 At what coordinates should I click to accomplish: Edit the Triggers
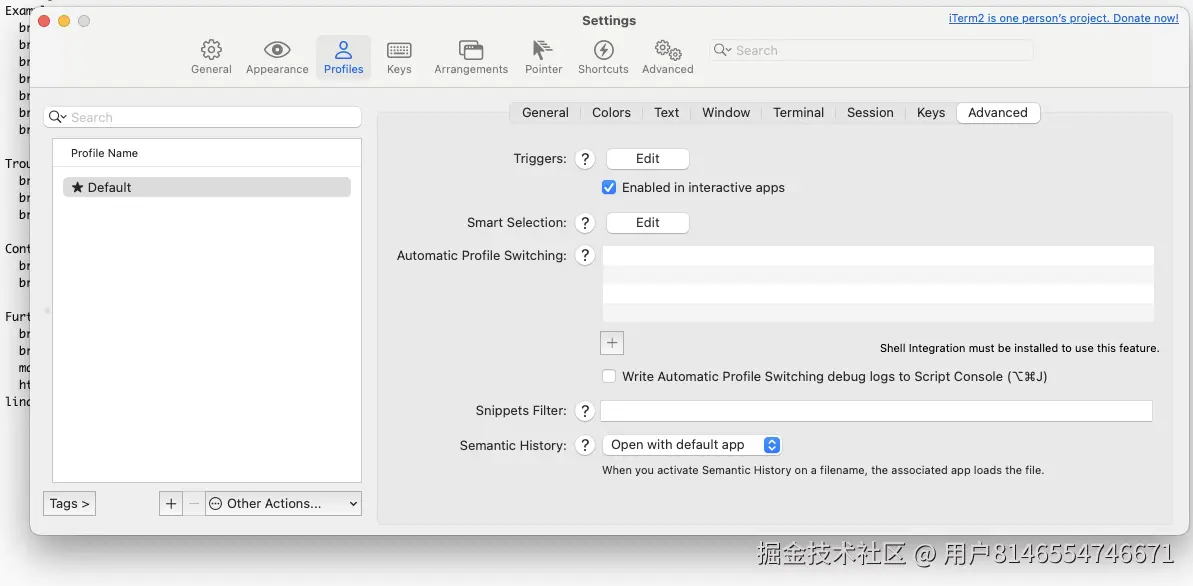pos(647,159)
